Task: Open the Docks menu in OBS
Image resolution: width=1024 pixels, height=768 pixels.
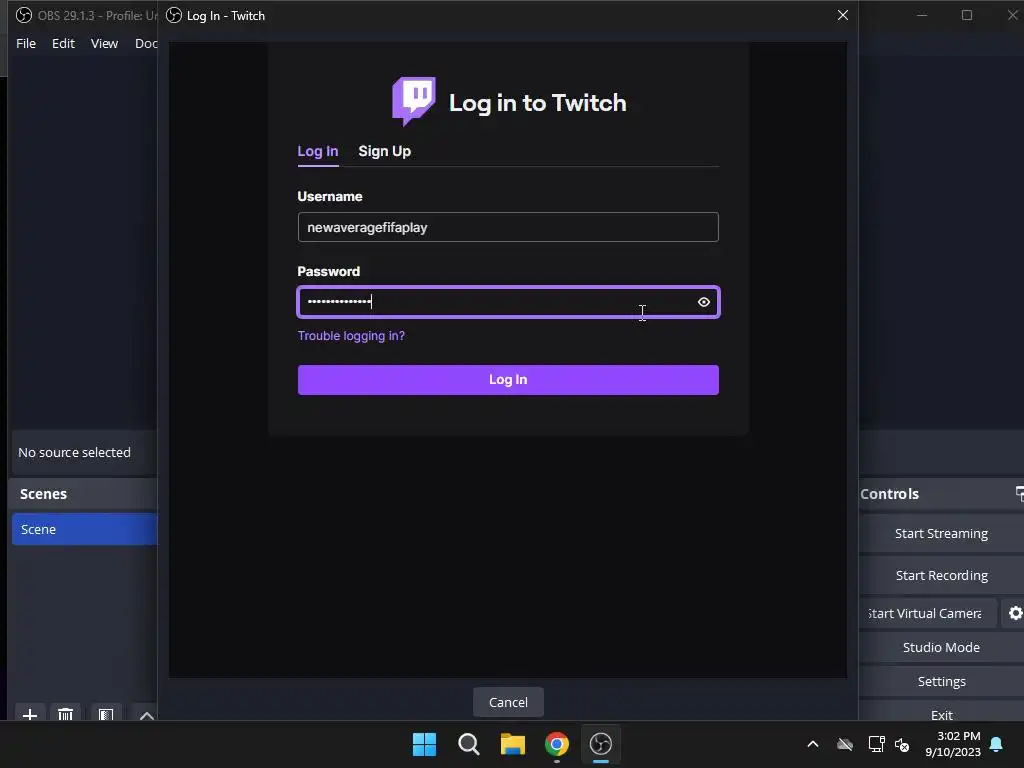Action: coord(146,43)
